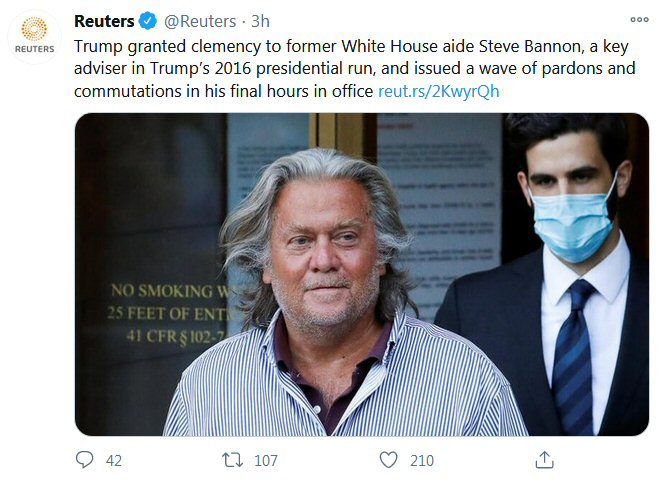Click the @Reuters handle
Image resolution: width=663 pixels, height=481 pixels.
201,21
